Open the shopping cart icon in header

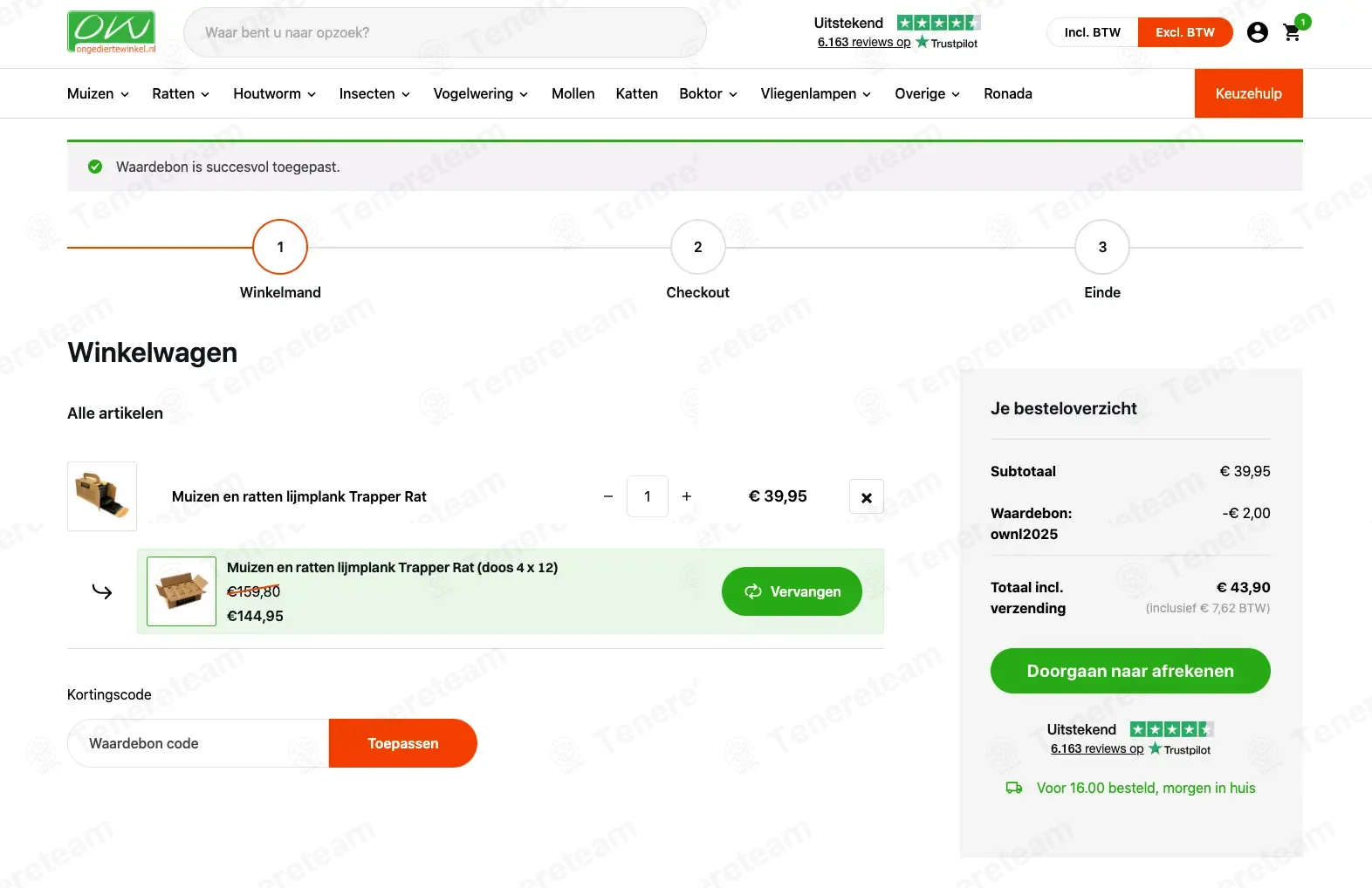pyautogui.click(x=1293, y=32)
